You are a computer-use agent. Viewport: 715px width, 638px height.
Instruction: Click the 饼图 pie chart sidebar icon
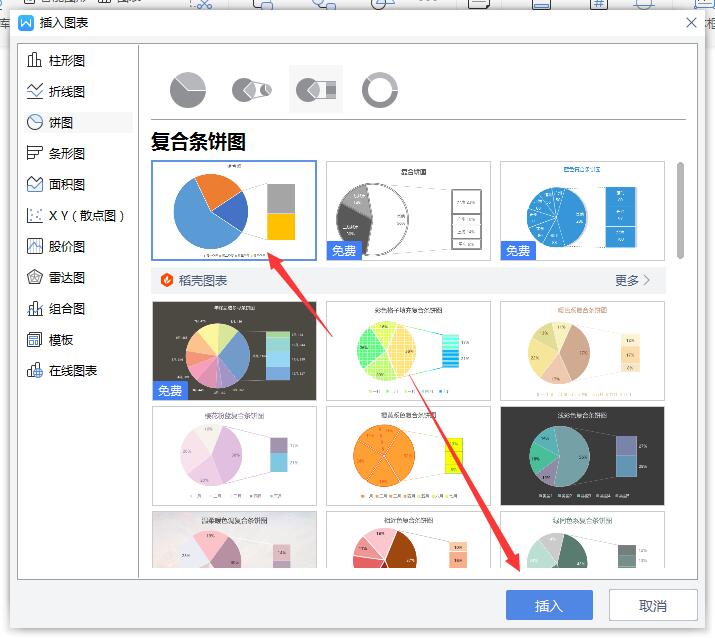35,122
